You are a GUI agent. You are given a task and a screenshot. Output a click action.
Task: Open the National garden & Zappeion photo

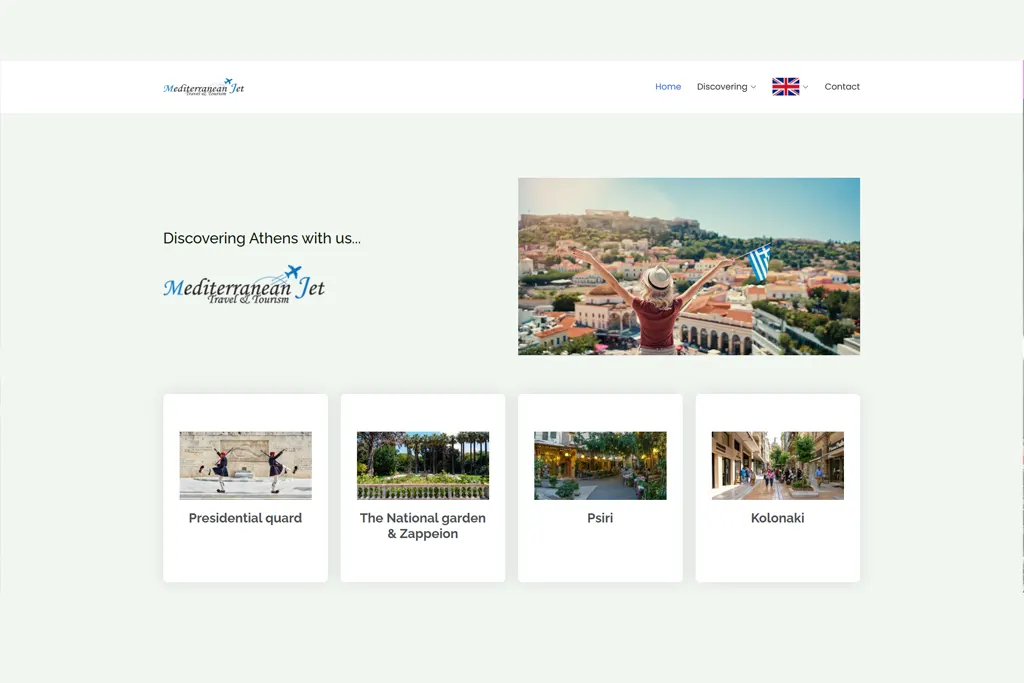coord(423,465)
